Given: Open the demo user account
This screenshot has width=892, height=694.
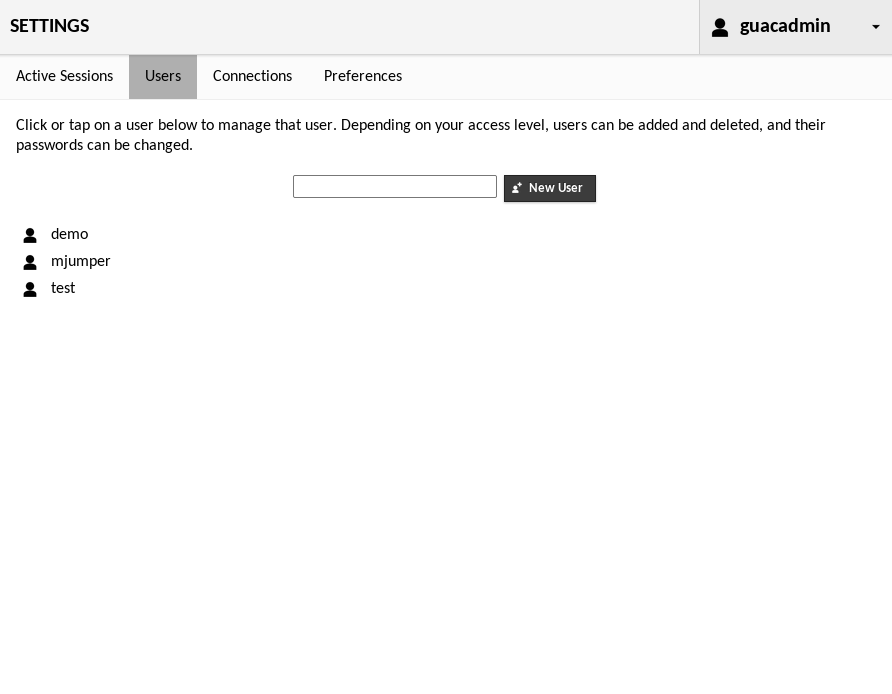Looking at the screenshot, I should pos(69,234).
